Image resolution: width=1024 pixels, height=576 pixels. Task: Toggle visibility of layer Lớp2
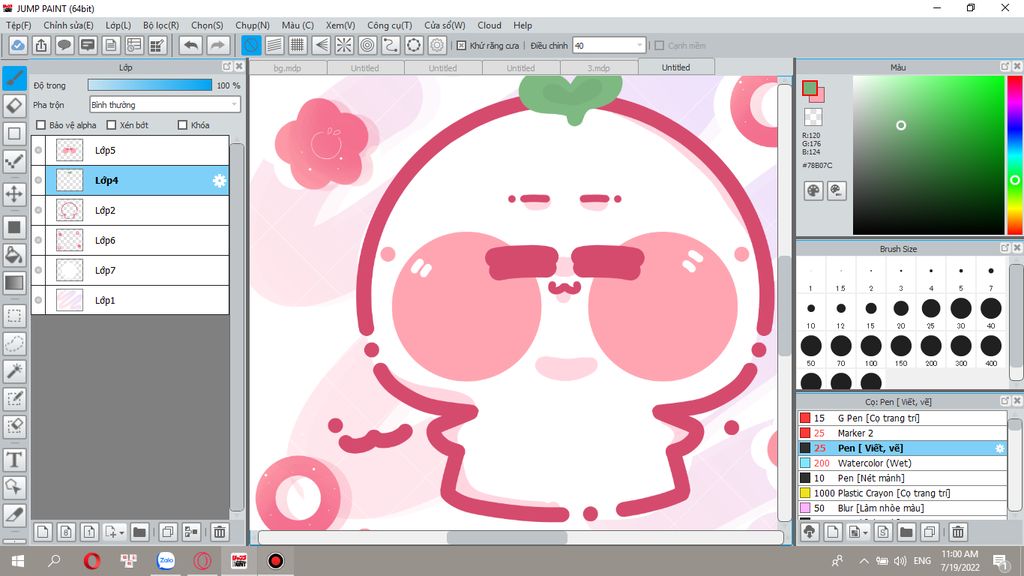tap(39, 210)
